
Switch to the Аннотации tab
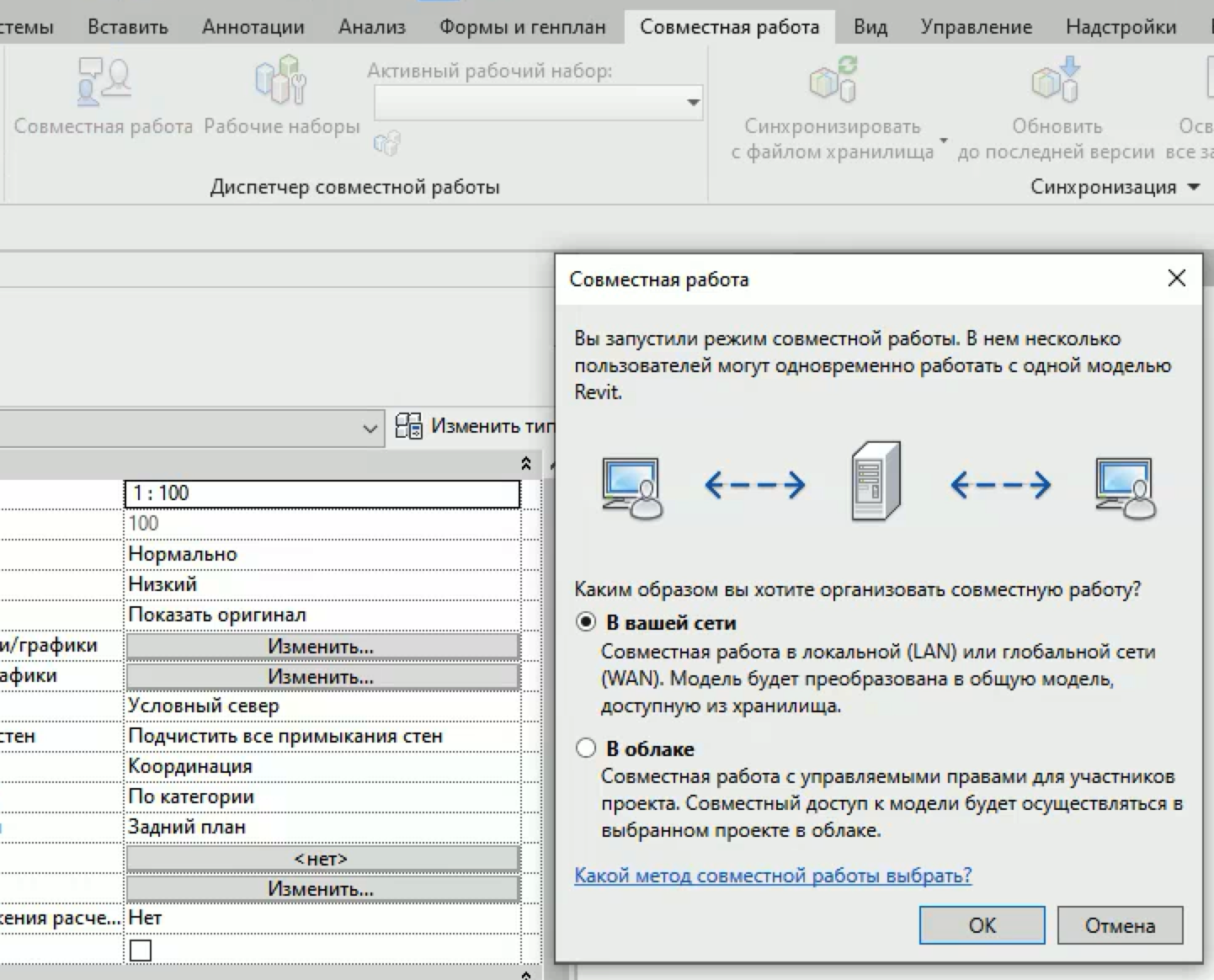point(253,27)
